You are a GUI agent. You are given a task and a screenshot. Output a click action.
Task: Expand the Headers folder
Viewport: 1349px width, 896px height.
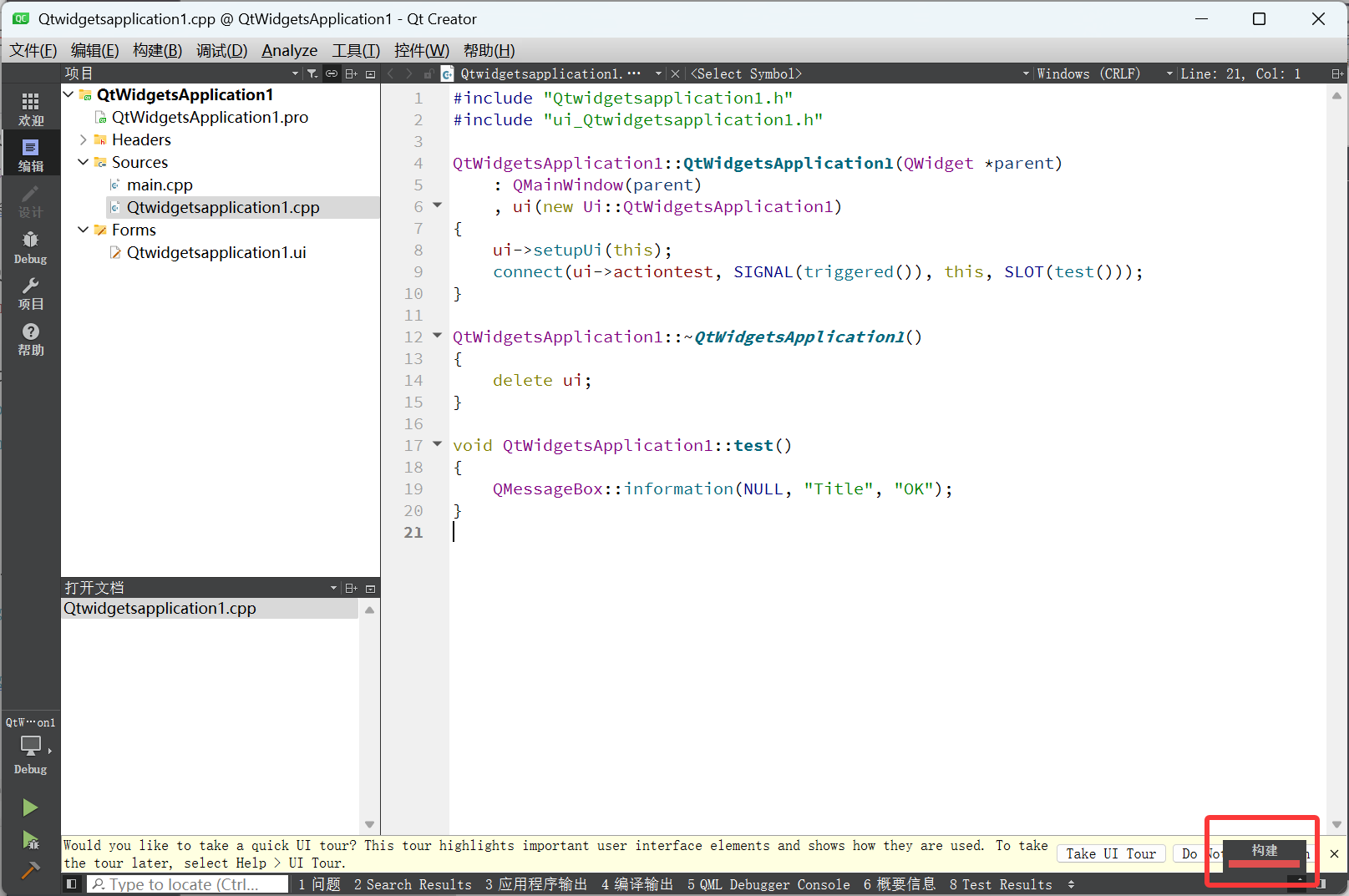[x=84, y=139]
